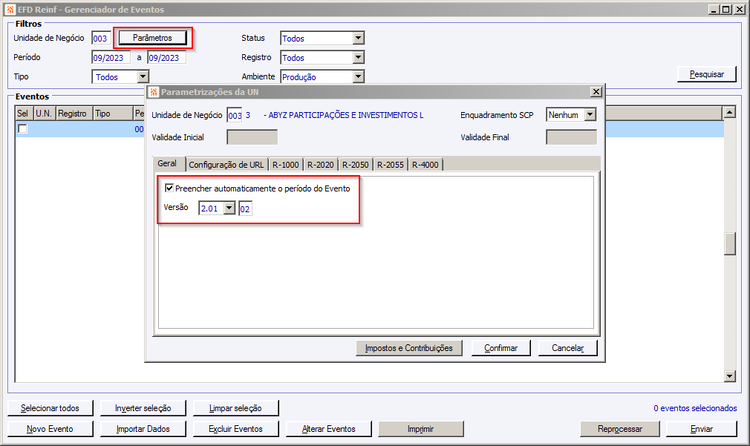Confirm the parametrization with Confirmar
The width and height of the screenshot is (750, 446).
point(501,348)
